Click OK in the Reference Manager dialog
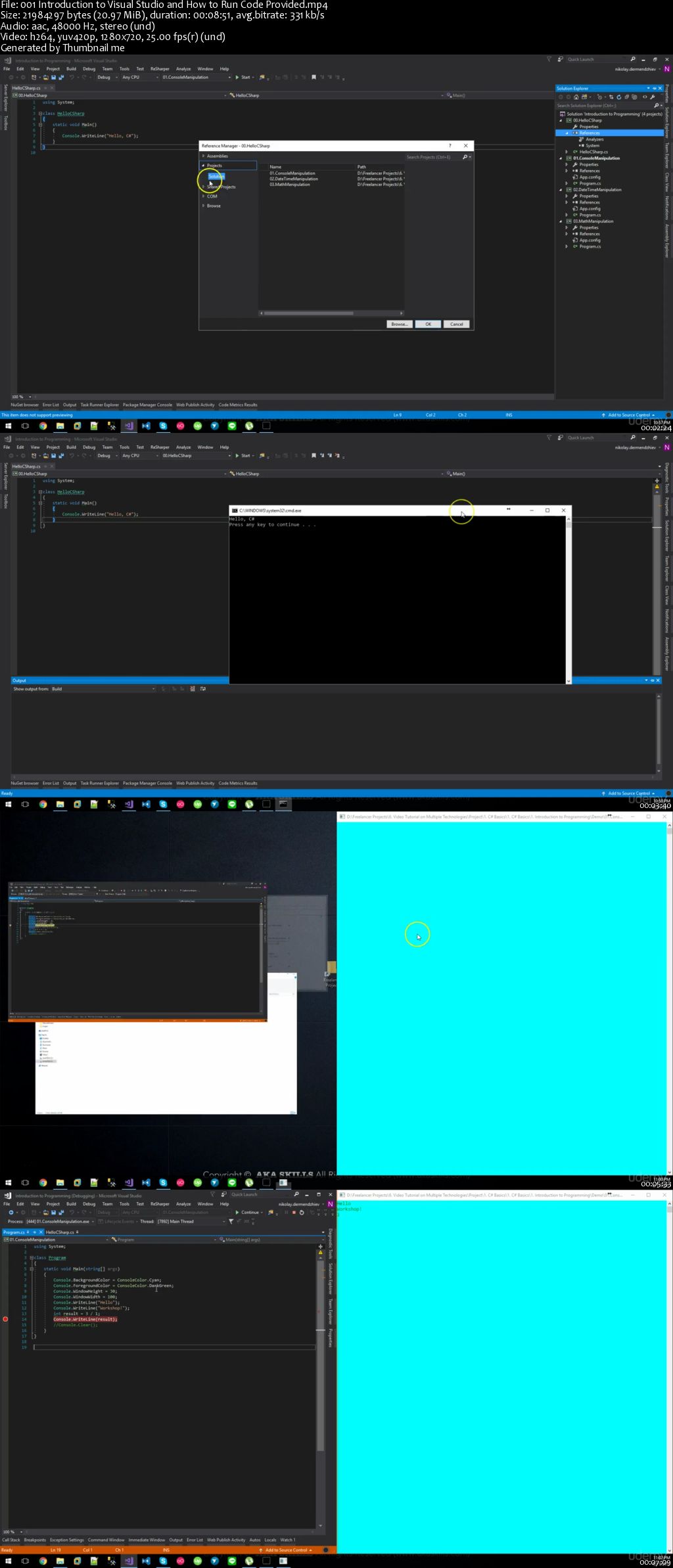 (428, 324)
